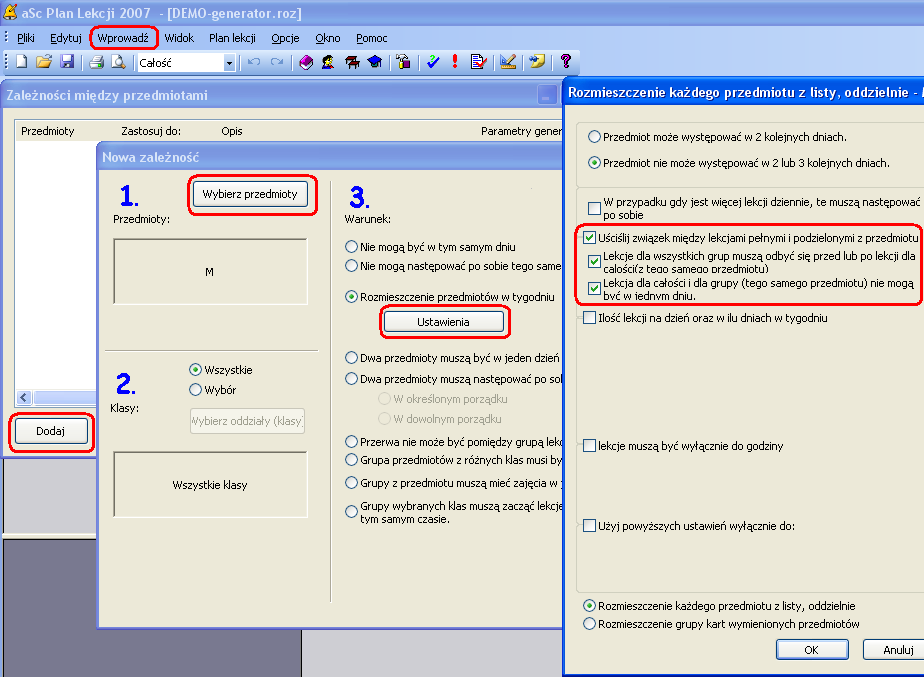
Task: Select 'Grupy z przedmiotu muszą mieć zajęcia'
Action: (x=351, y=483)
